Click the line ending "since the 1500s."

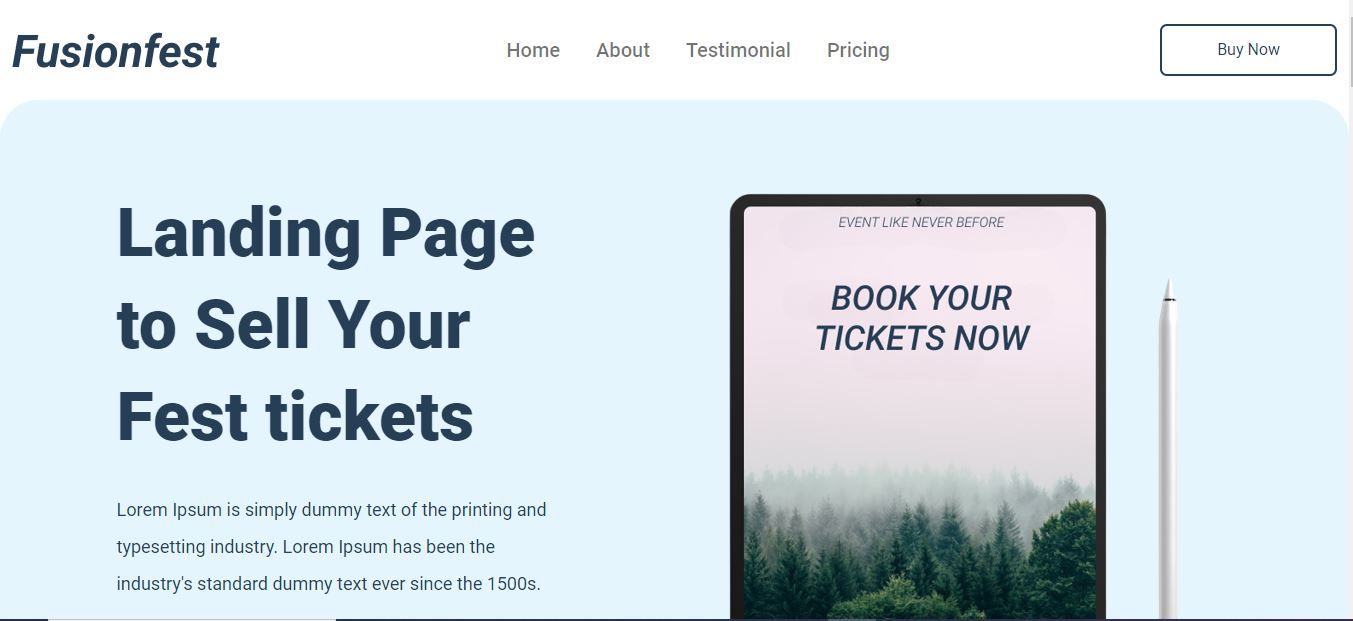[x=328, y=584]
